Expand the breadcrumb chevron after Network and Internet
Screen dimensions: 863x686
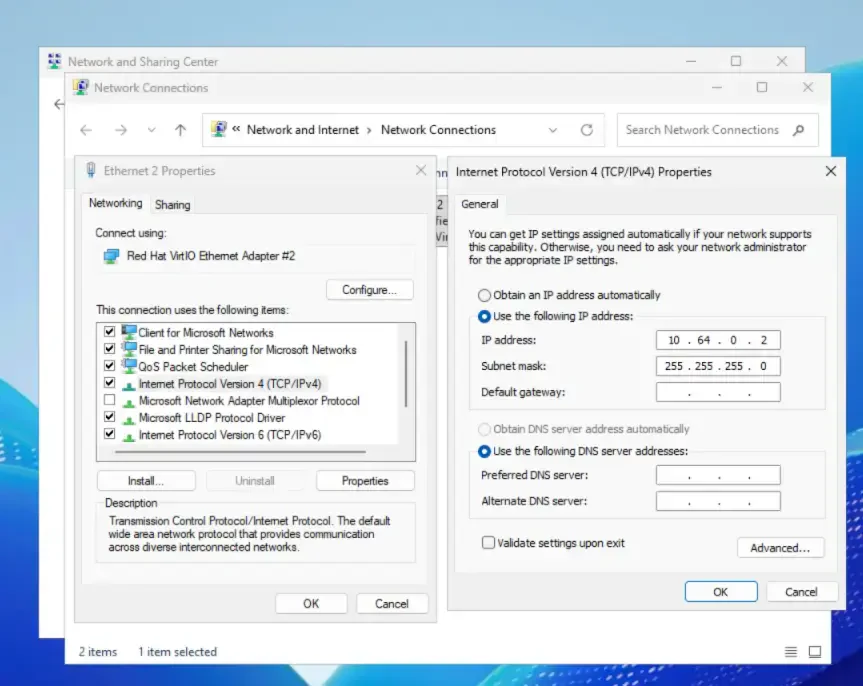369,130
